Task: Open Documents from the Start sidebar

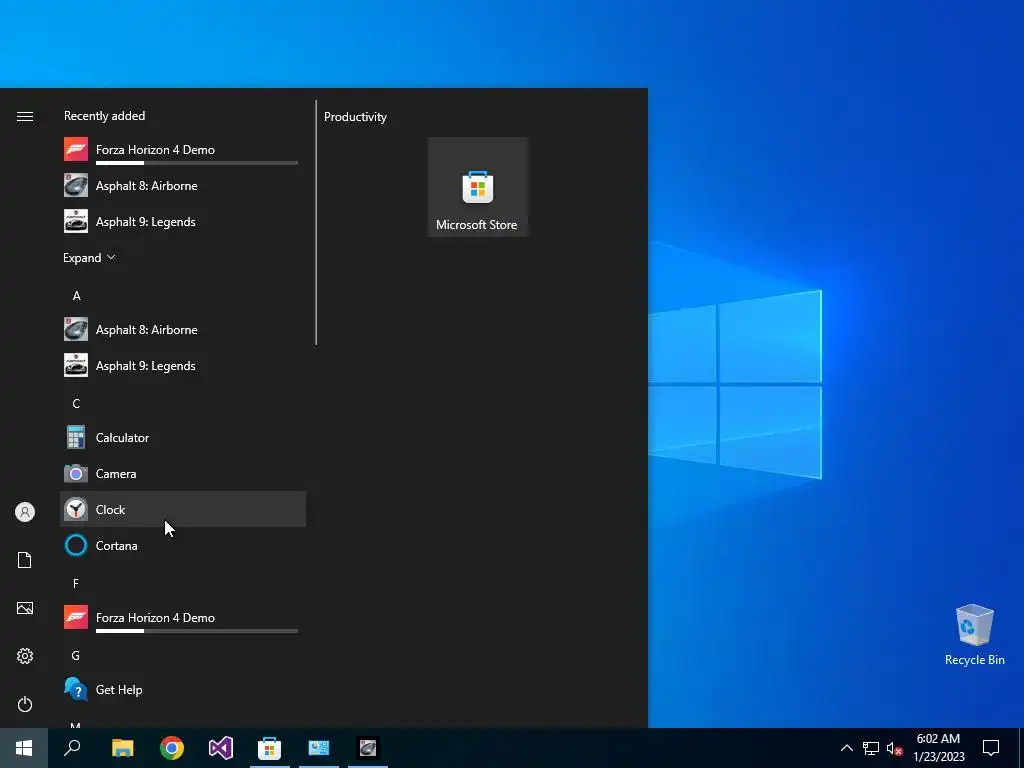Action: tap(25, 560)
